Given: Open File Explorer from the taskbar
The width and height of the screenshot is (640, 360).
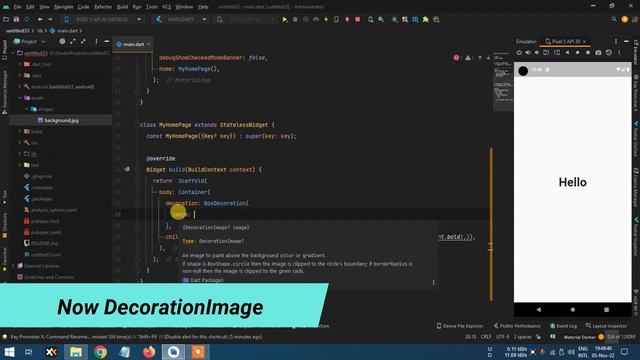Looking at the screenshot, I should (76, 351).
